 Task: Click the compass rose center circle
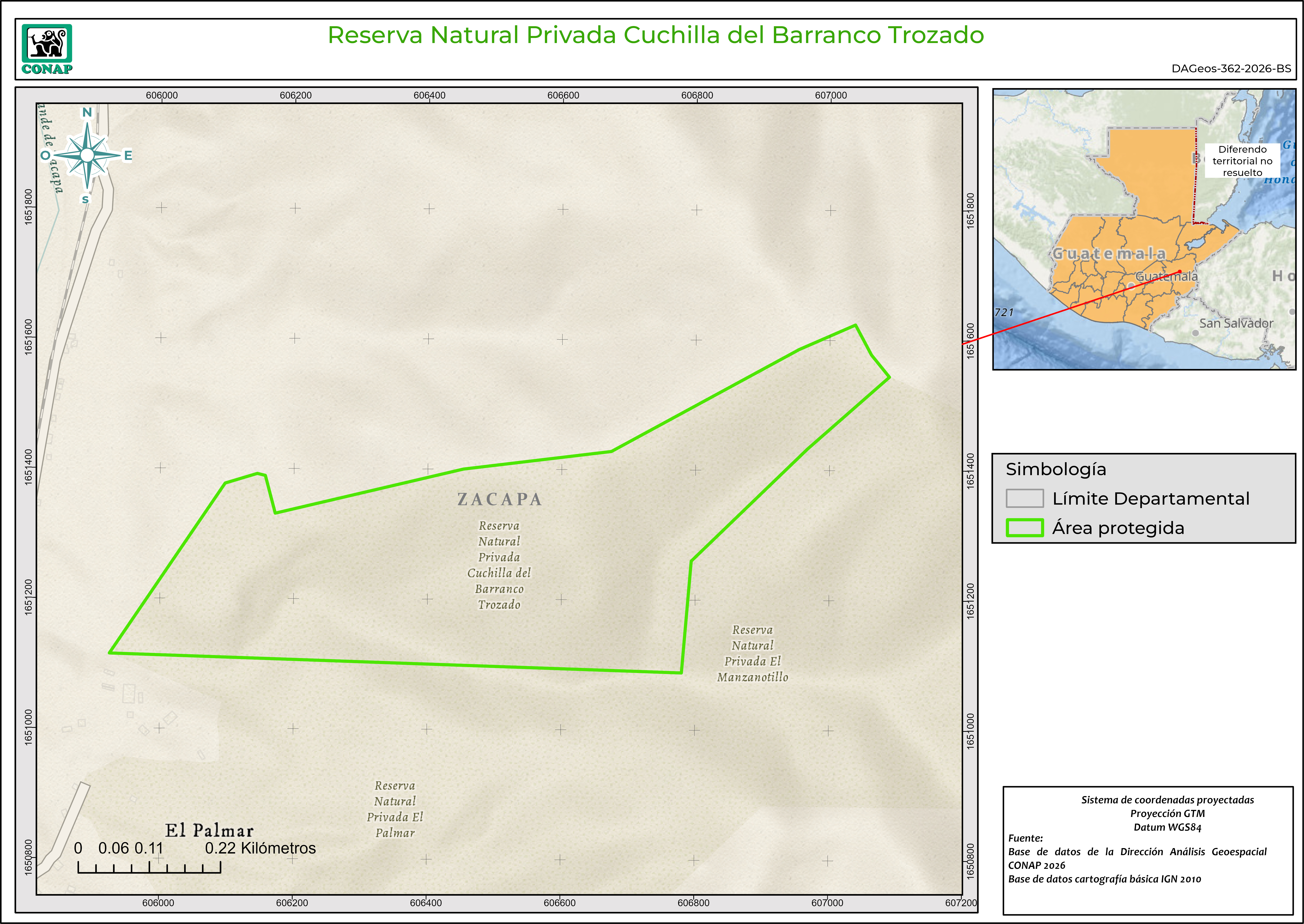click(87, 155)
